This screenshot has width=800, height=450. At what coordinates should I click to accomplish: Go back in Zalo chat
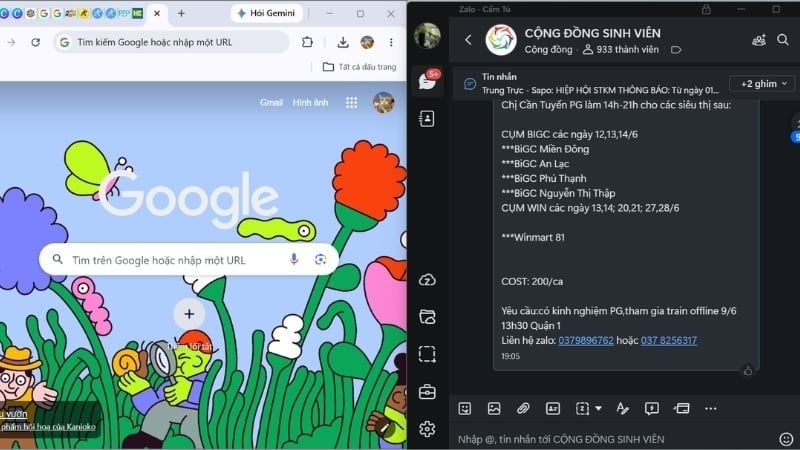tap(468, 40)
